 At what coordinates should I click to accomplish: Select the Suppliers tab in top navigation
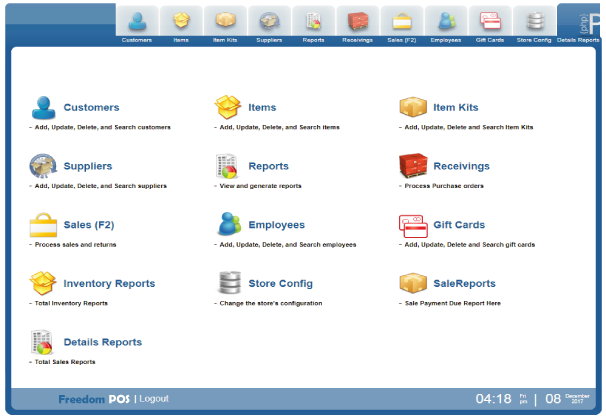(x=269, y=24)
